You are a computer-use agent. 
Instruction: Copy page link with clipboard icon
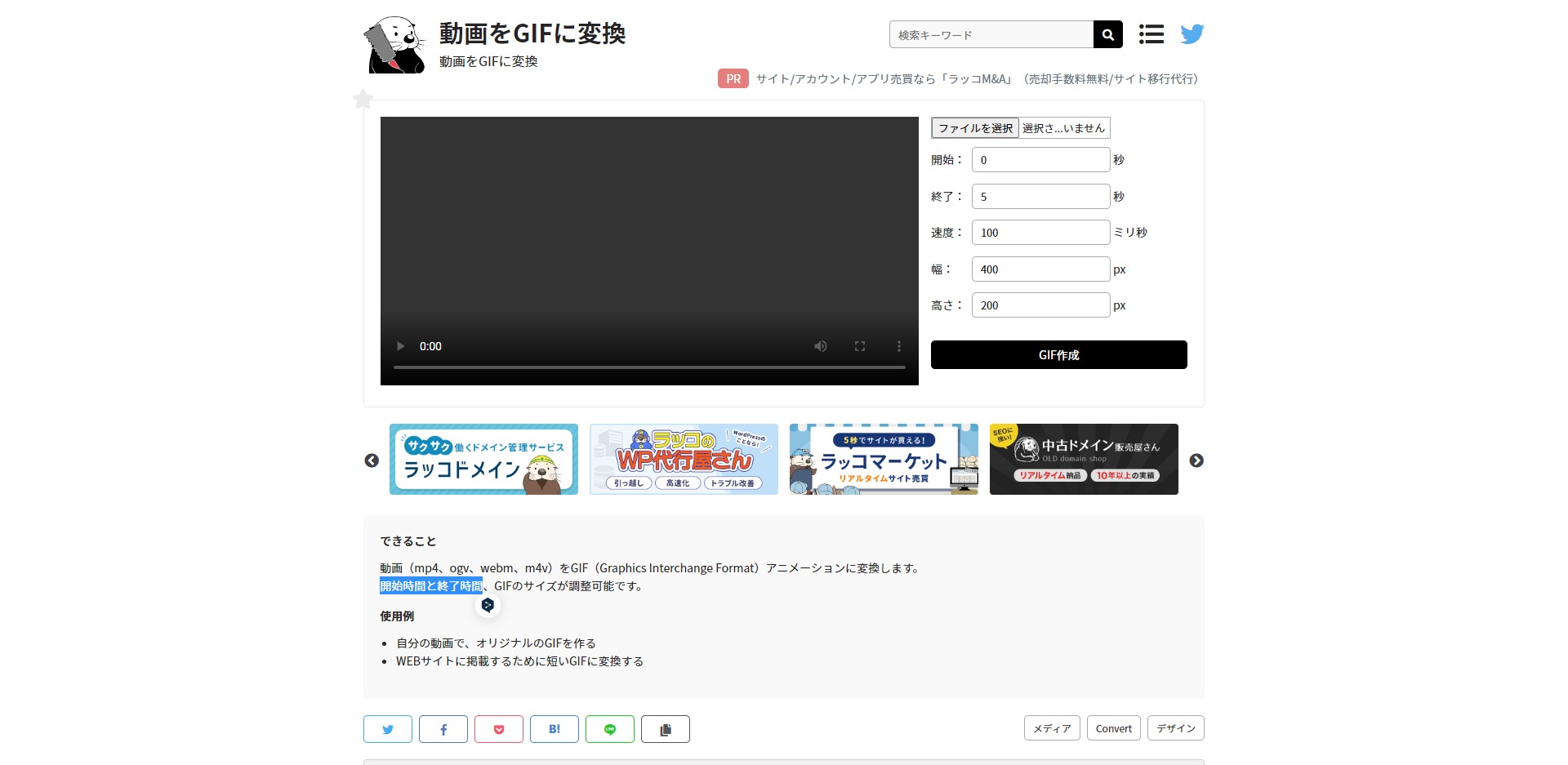pos(665,729)
